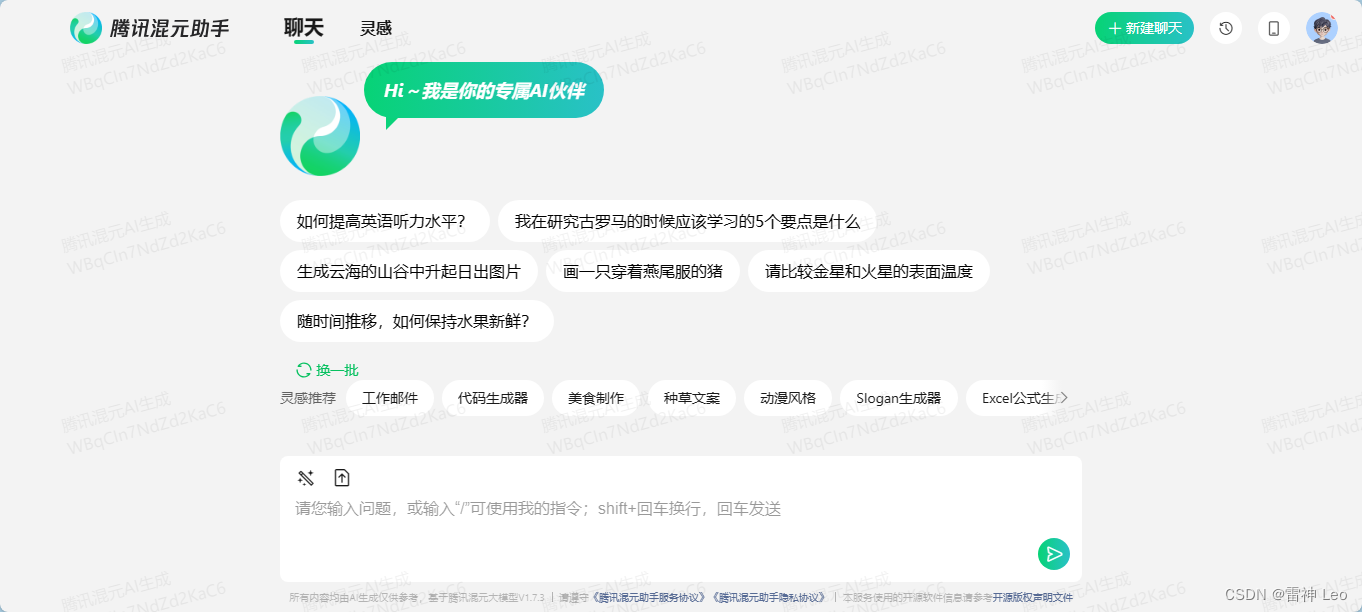Open the chat history clock icon

(x=1226, y=28)
